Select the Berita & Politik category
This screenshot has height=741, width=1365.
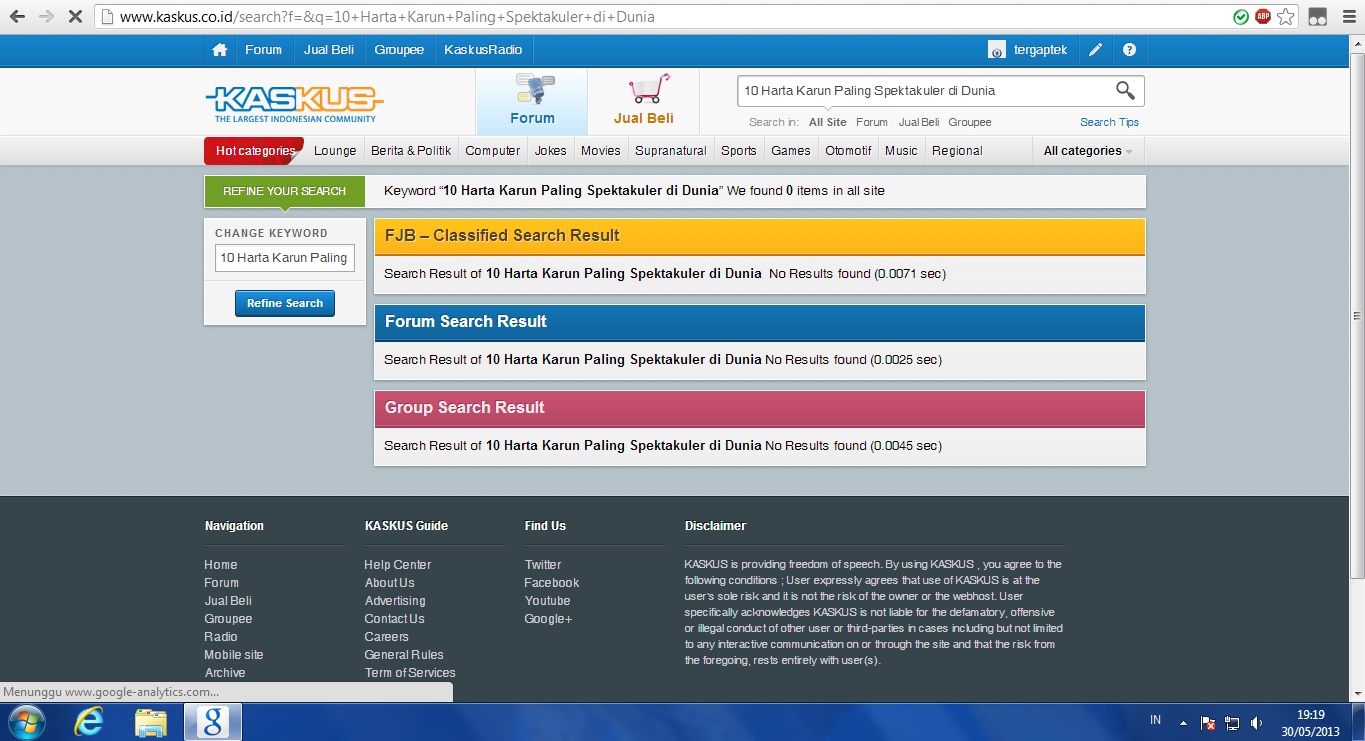(x=411, y=151)
